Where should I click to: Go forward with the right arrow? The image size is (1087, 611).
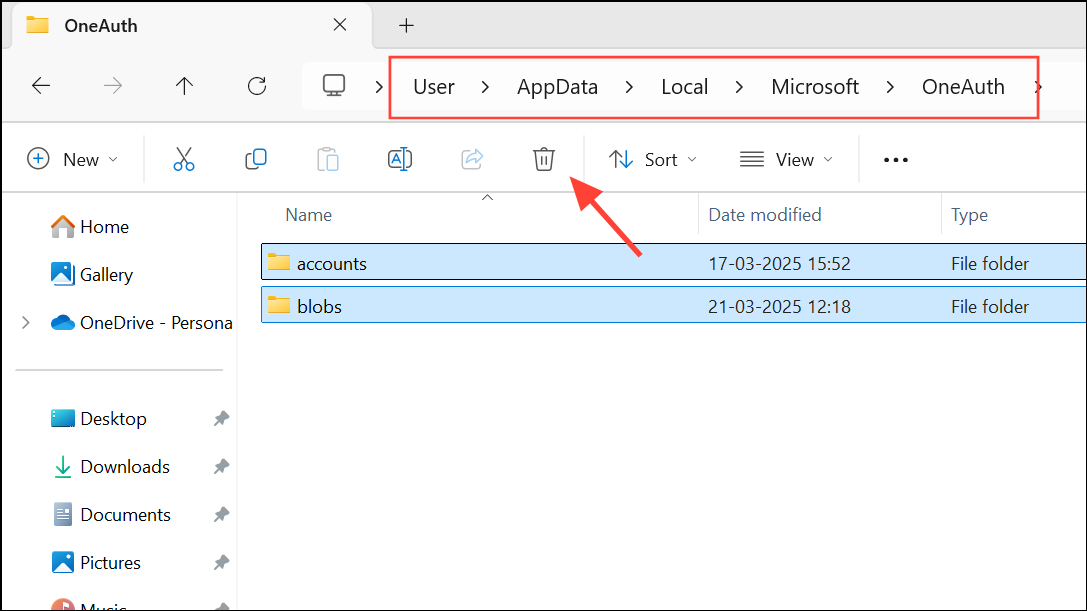[x=113, y=86]
